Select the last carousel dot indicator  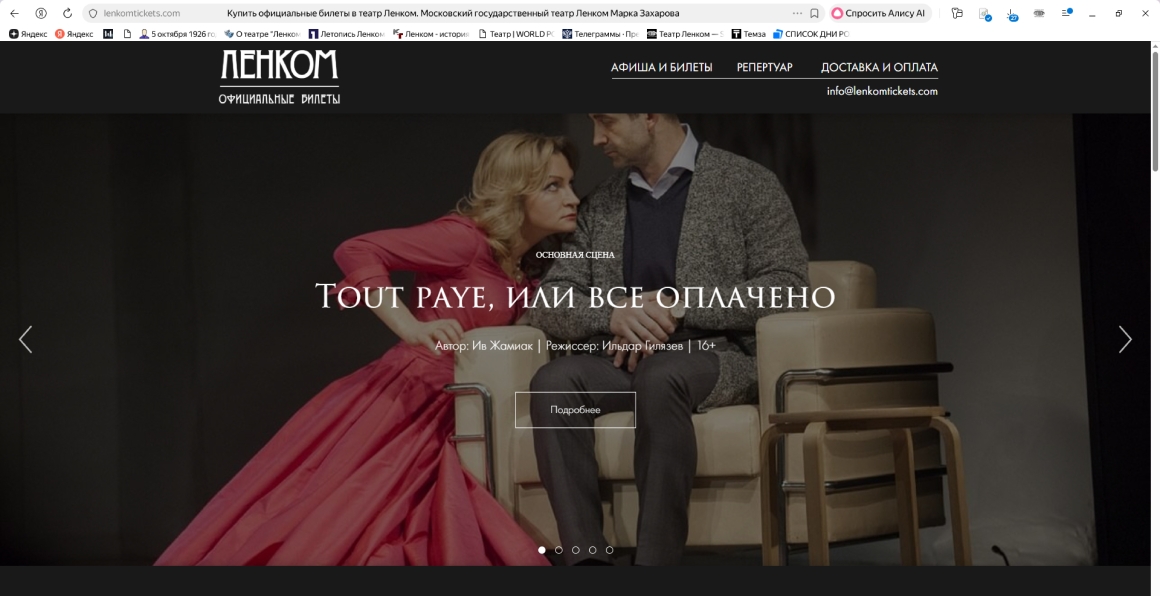tap(610, 550)
